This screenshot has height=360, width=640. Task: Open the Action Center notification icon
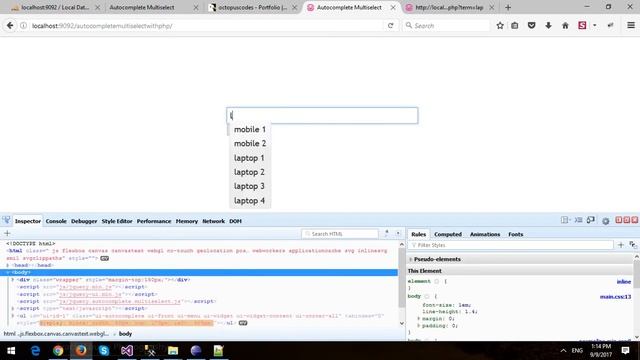coord(625,351)
